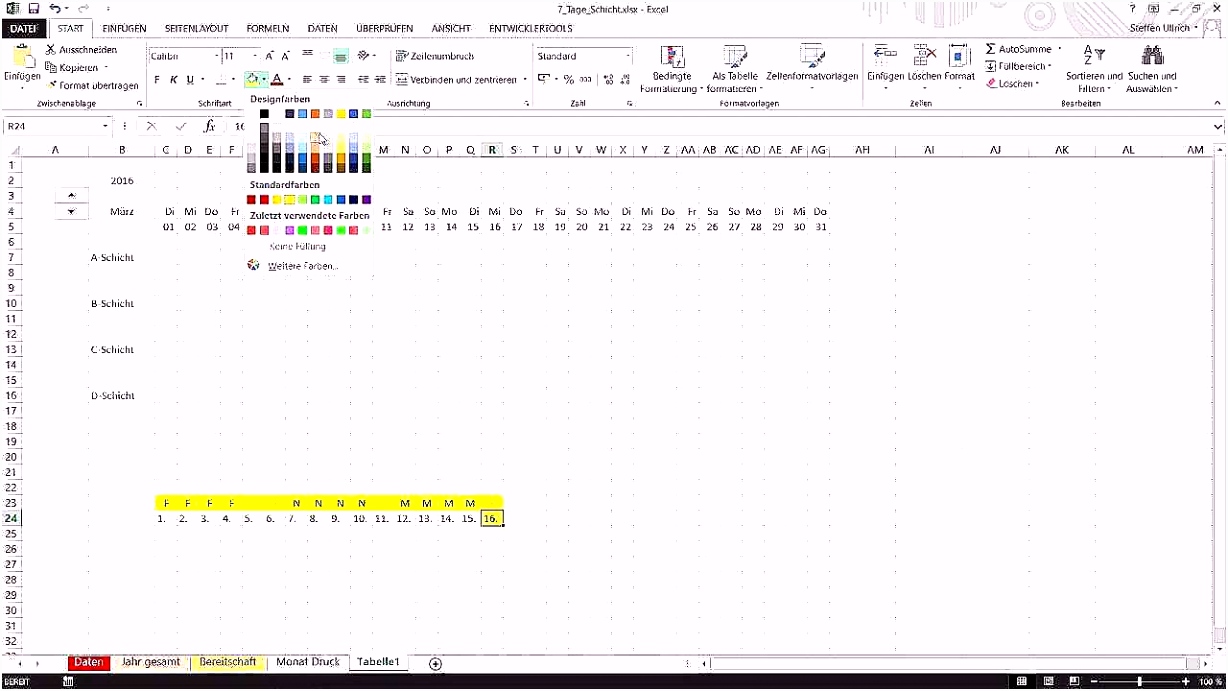Screen dimensions: 1228x691
Task: Click the Save icon in quick access toolbar
Action: tap(33, 8)
